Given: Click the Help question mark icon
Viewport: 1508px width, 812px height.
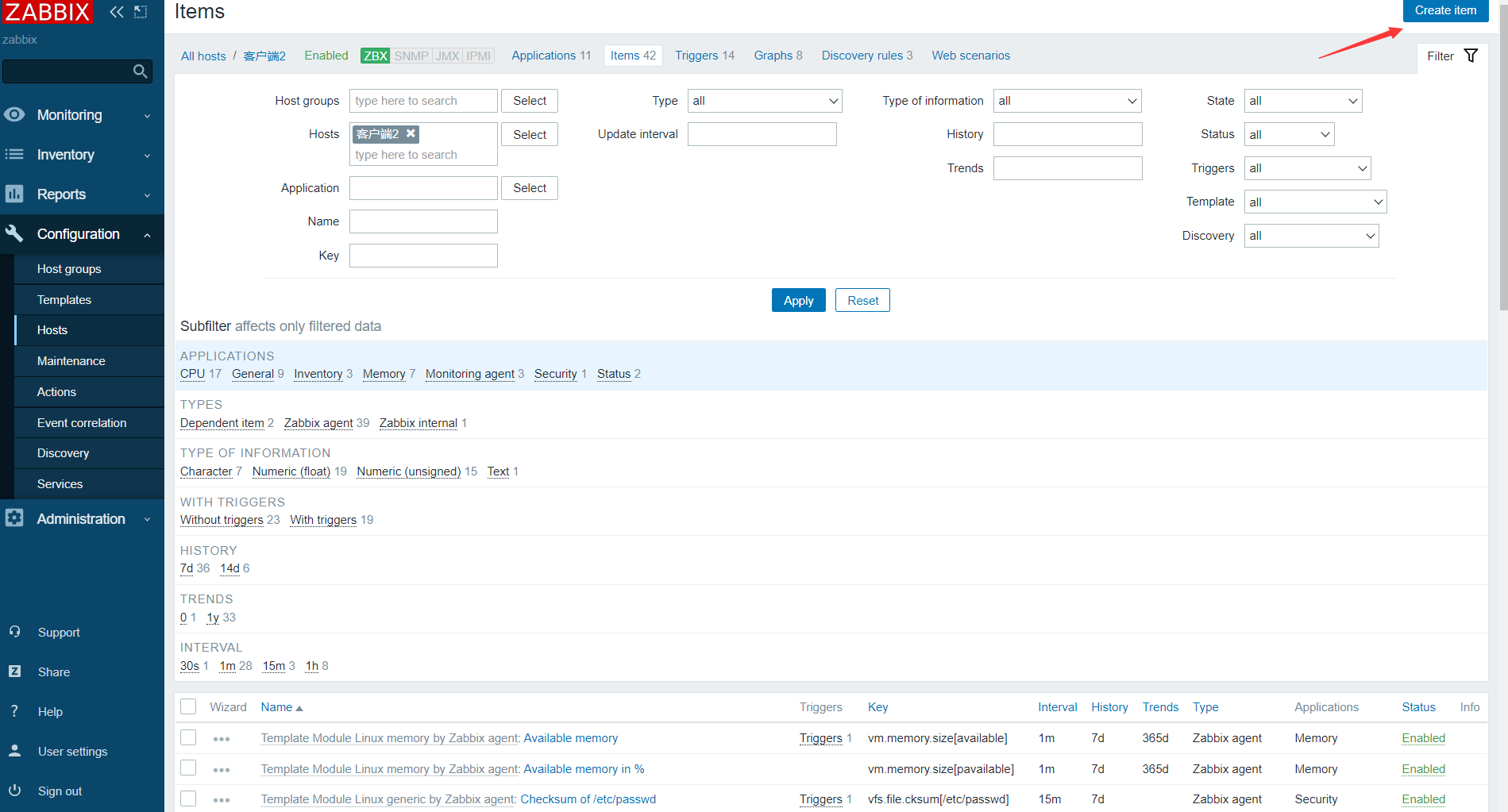Looking at the screenshot, I should (14, 711).
